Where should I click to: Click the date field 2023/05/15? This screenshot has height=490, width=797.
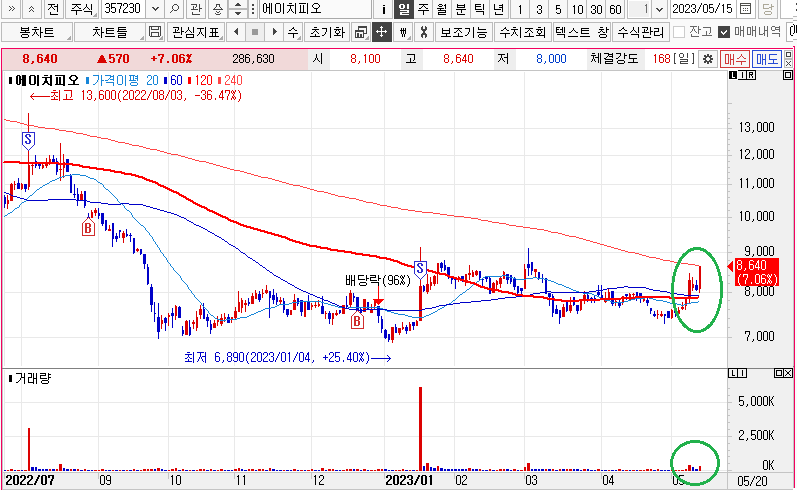702,9
